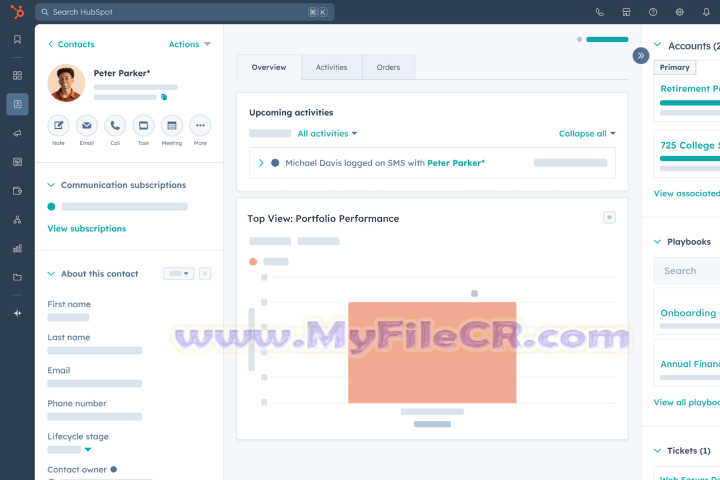The width and height of the screenshot is (720, 480).
Task: Open the Retirement account record
Action: tap(690, 89)
